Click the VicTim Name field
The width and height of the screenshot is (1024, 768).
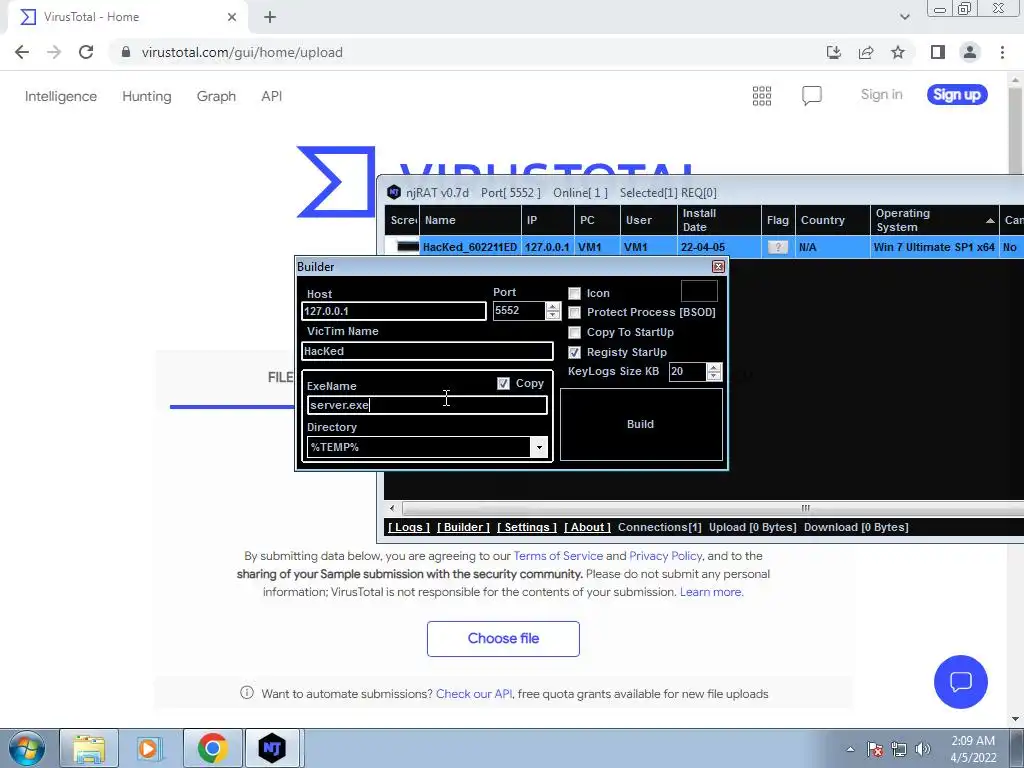(428, 351)
